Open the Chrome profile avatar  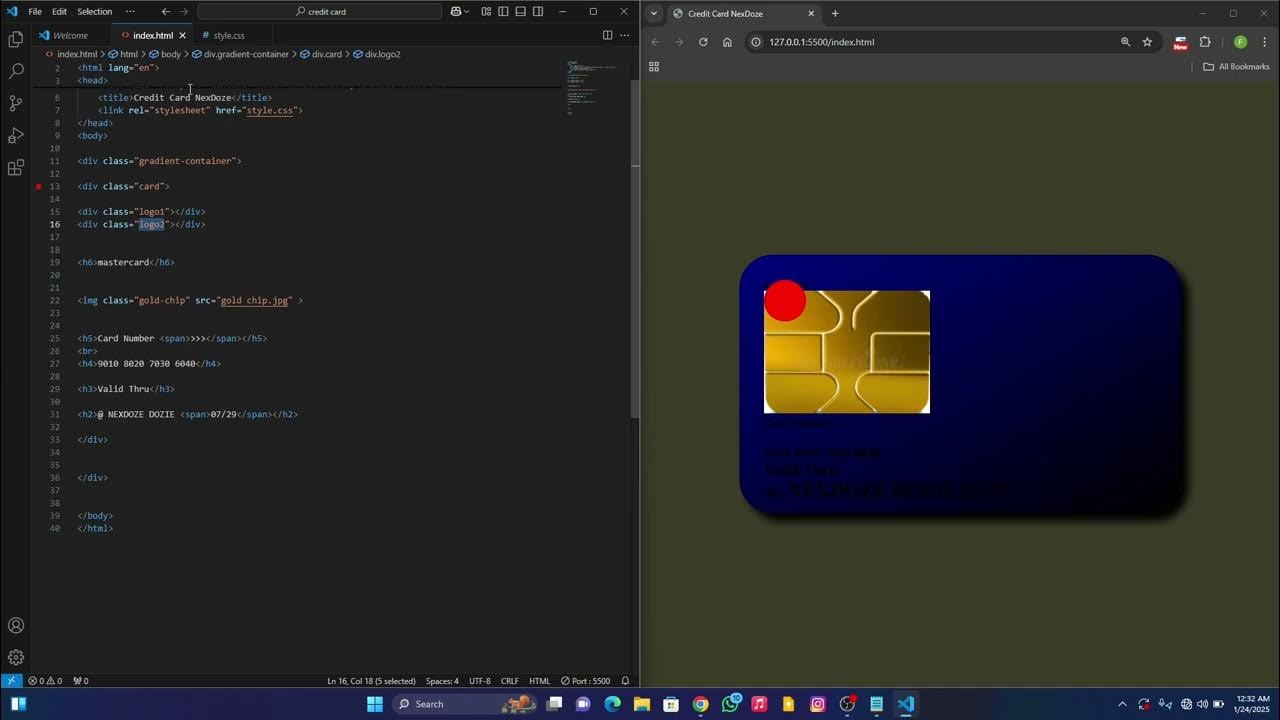pos(1240,42)
